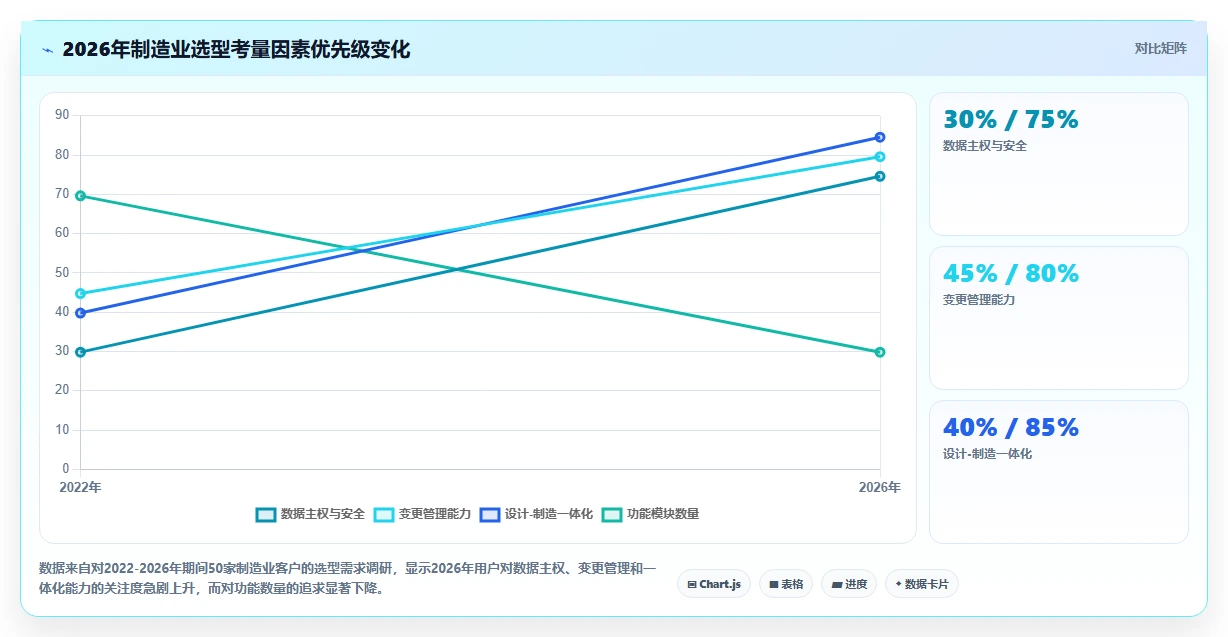Click 数据主权与安全 data point at 2026年

(x=880, y=176)
